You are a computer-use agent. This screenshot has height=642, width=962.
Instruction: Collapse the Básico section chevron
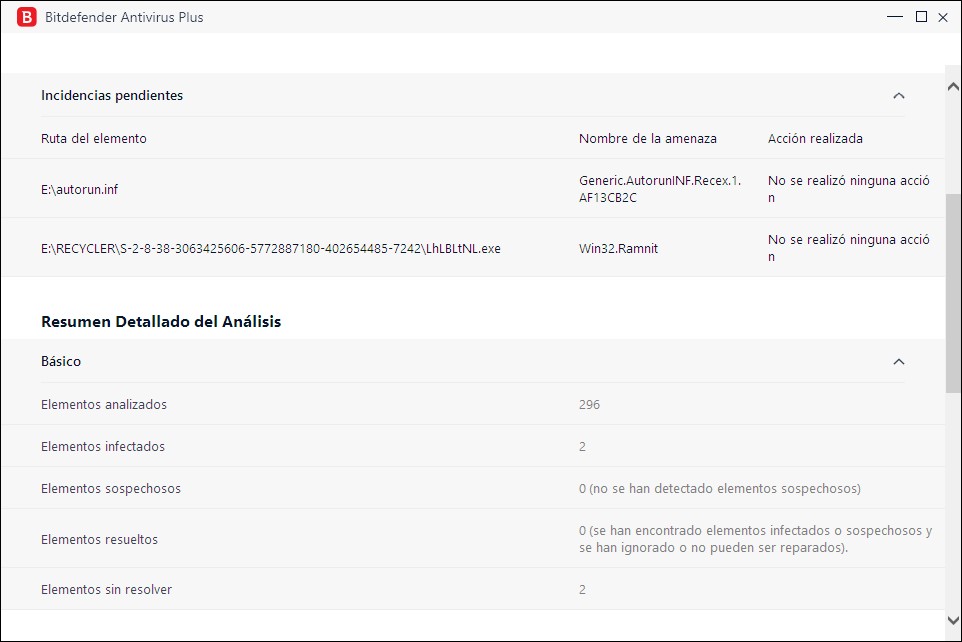click(898, 362)
